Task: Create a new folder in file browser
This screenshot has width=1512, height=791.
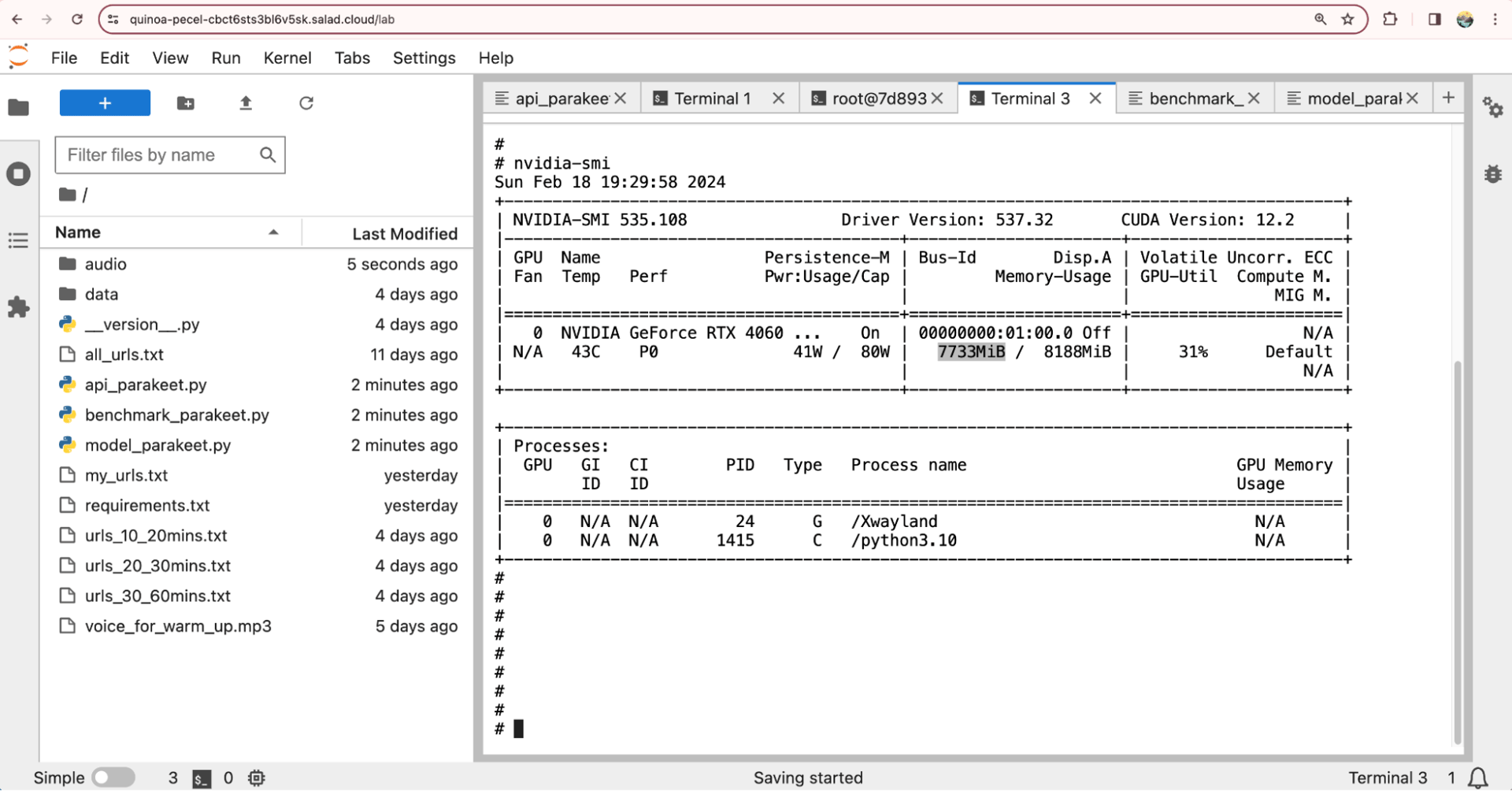Action: click(x=186, y=103)
